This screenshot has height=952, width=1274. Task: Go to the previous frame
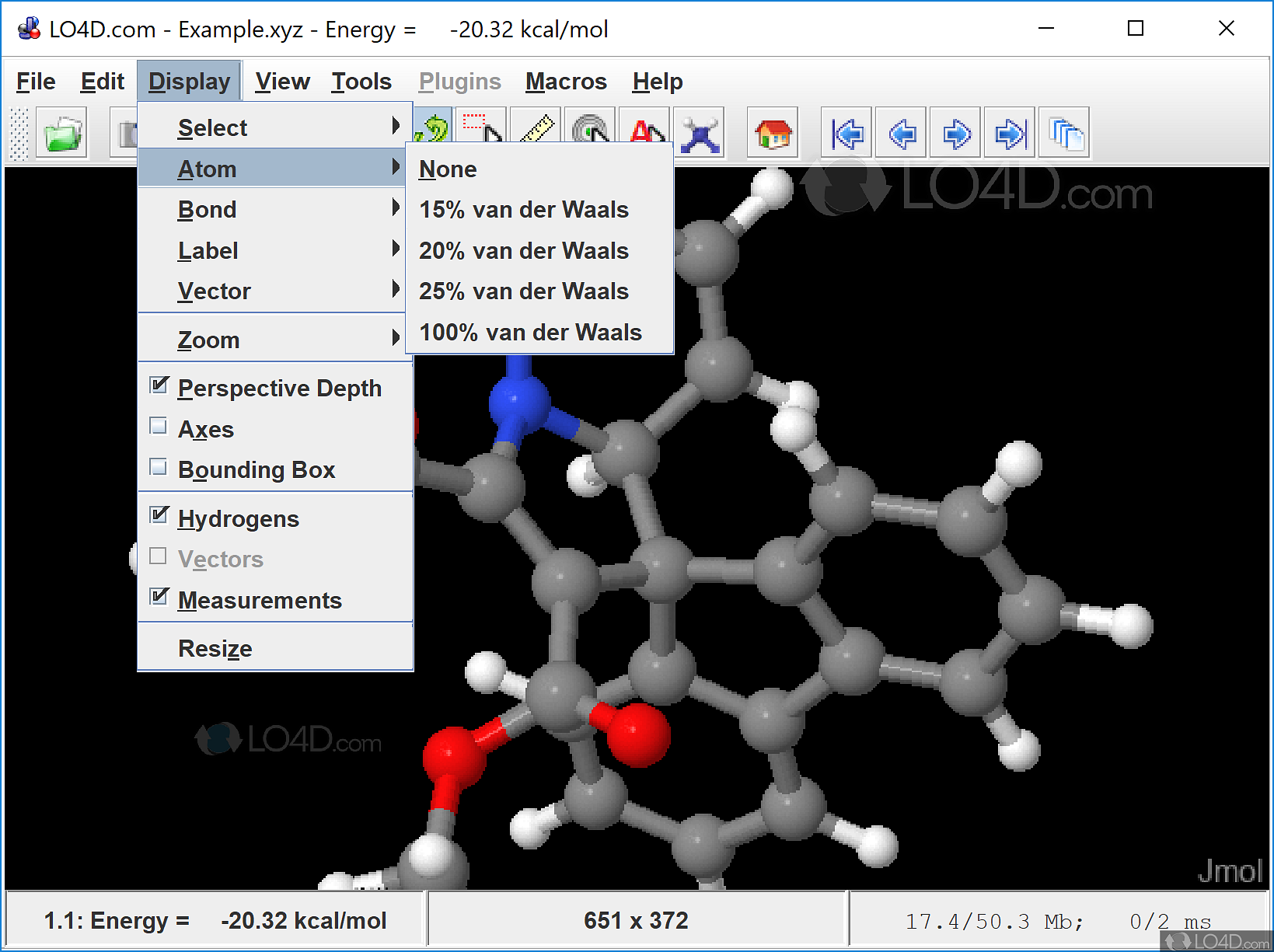[x=901, y=134]
